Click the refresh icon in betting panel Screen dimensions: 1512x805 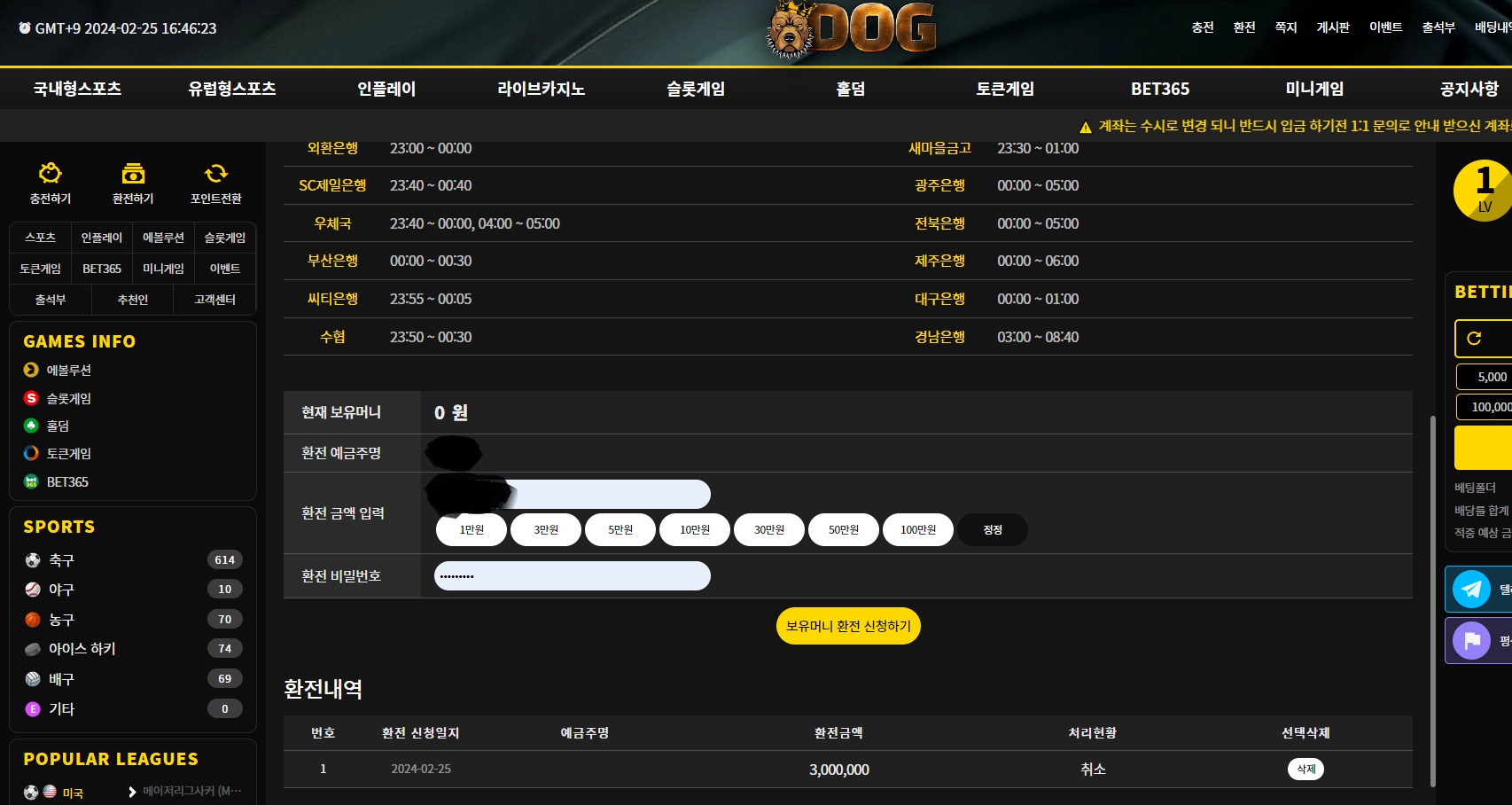click(1474, 339)
